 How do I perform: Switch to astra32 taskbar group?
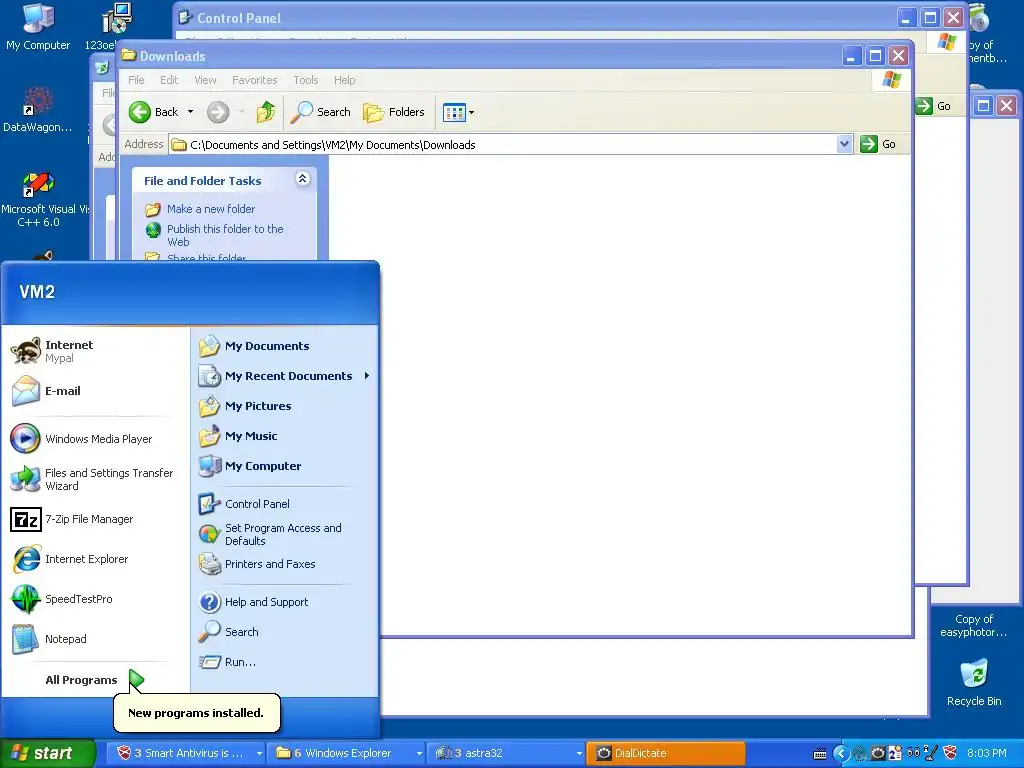[505, 753]
